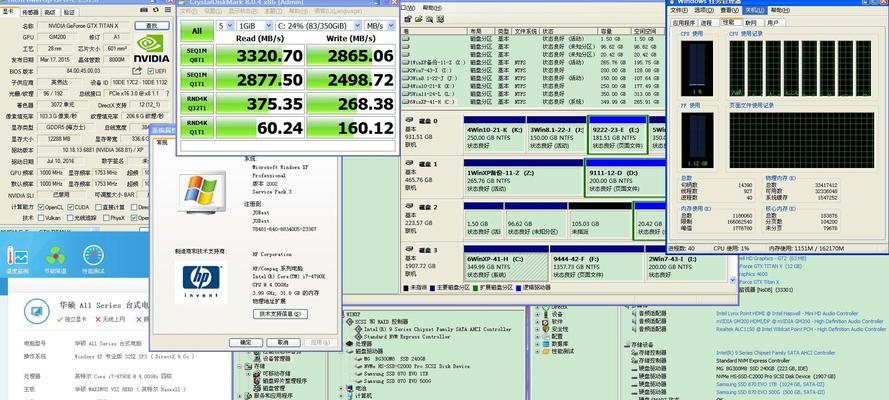Viewport: 889px width, 400px height.
Task: Open 帮助(H) menu in Task Manager
Action: (x=780, y=10)
